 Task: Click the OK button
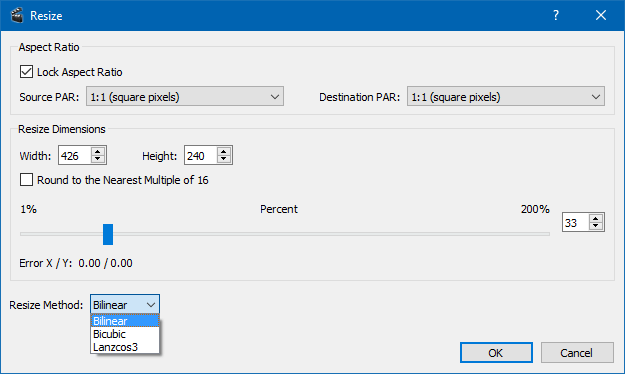pyautogui.click(x=496, y=353)
